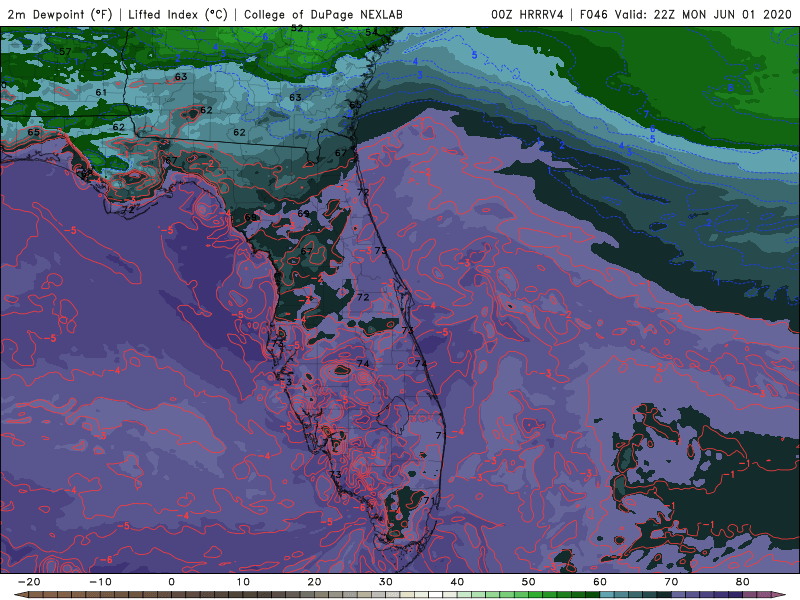Click the "10" color scale label
Viewport: 800px width, 600px height.
point(243,582)
